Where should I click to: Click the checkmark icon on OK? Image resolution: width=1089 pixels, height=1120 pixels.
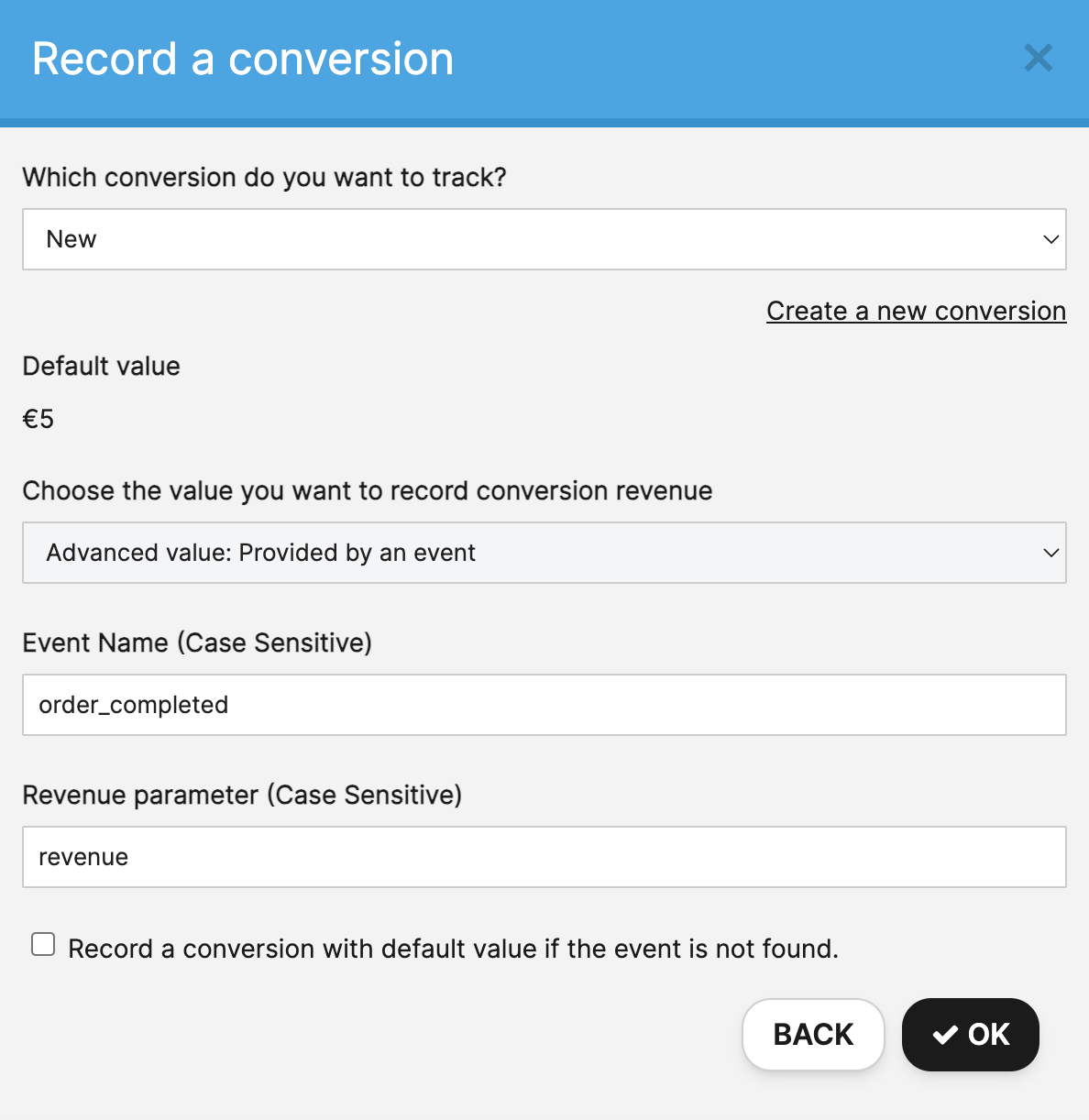click(x=945, y=1035)
